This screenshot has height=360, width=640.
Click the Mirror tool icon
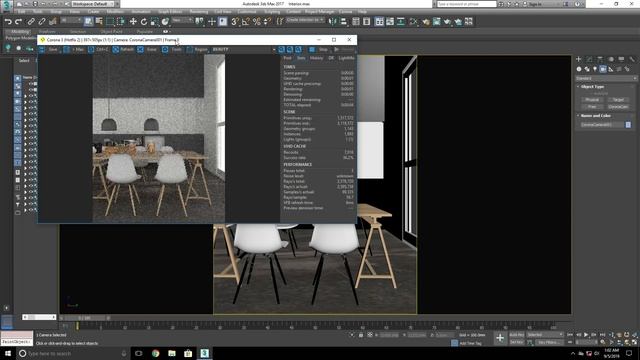pyautogui.click(x=333, y=21)
